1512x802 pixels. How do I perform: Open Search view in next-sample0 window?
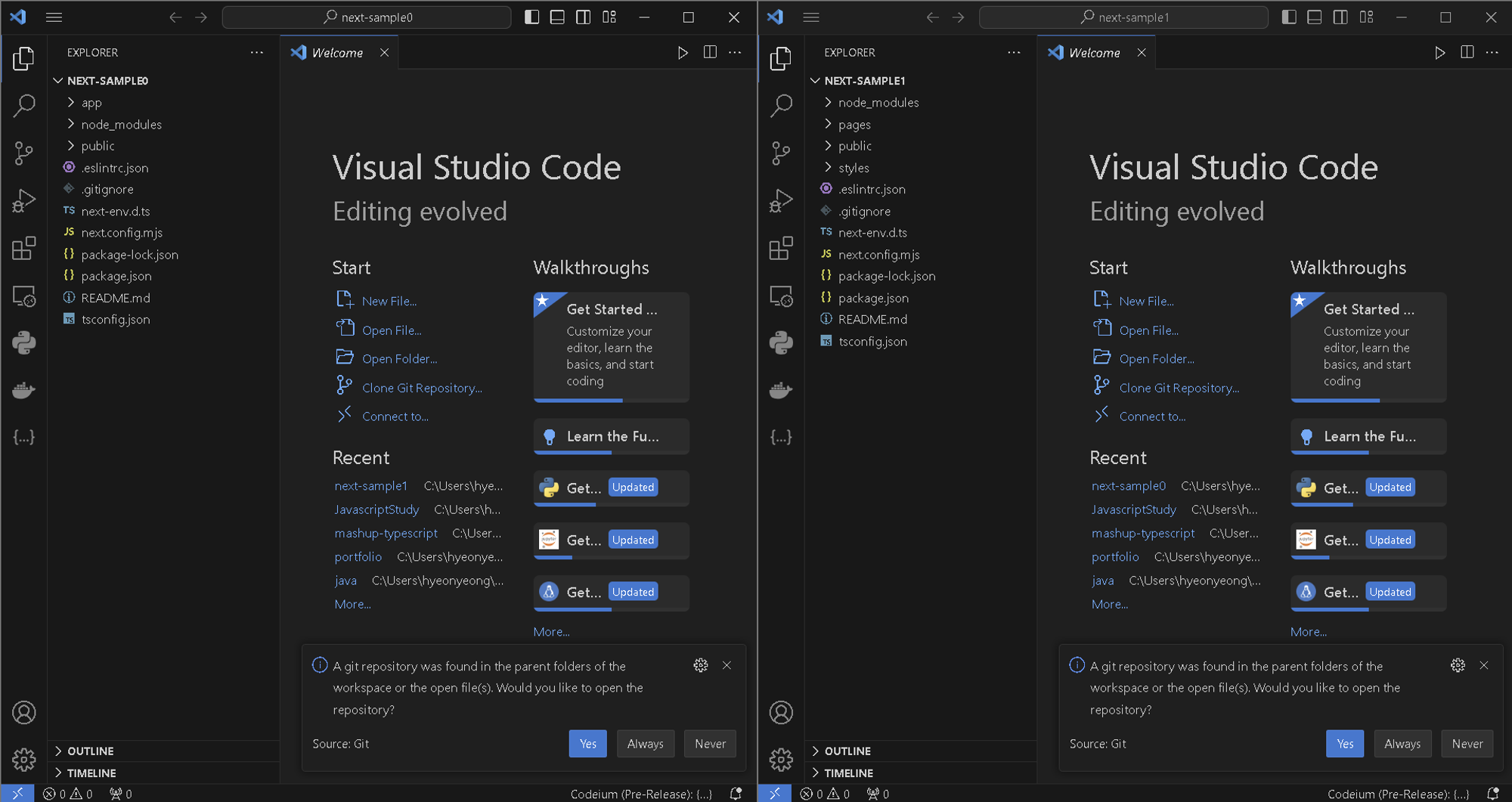24,106
